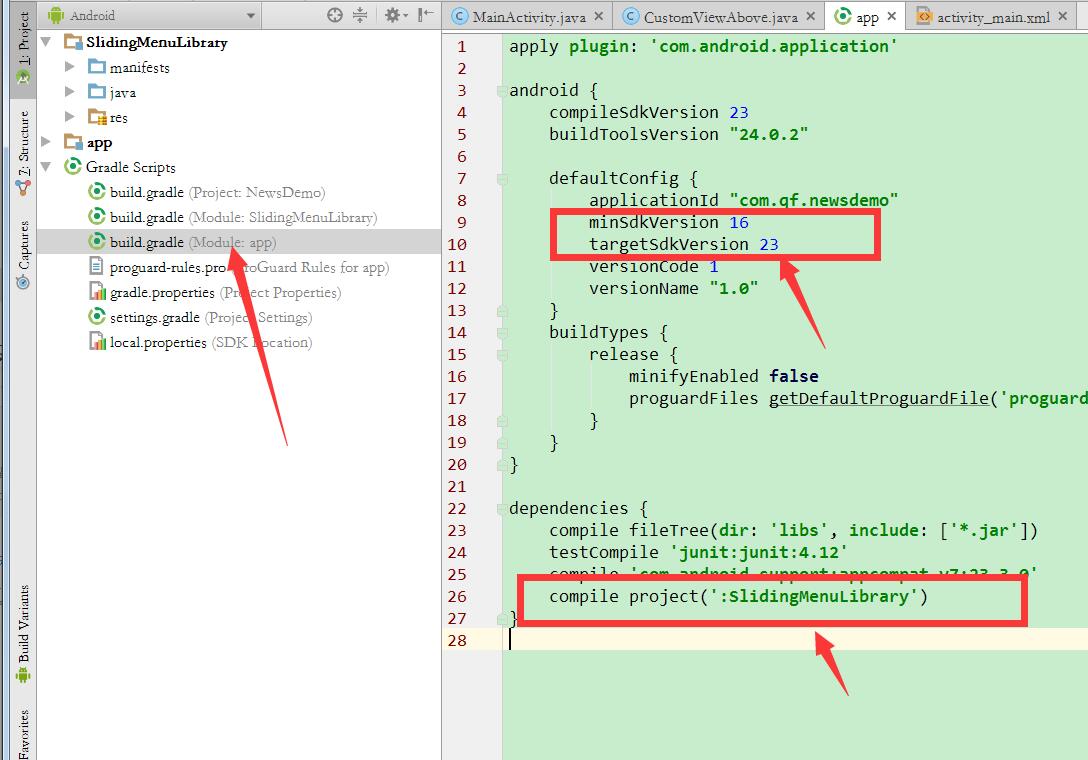
Task: Select the SlidingMenuLibrary module folder icon
Action: (73, 42)
